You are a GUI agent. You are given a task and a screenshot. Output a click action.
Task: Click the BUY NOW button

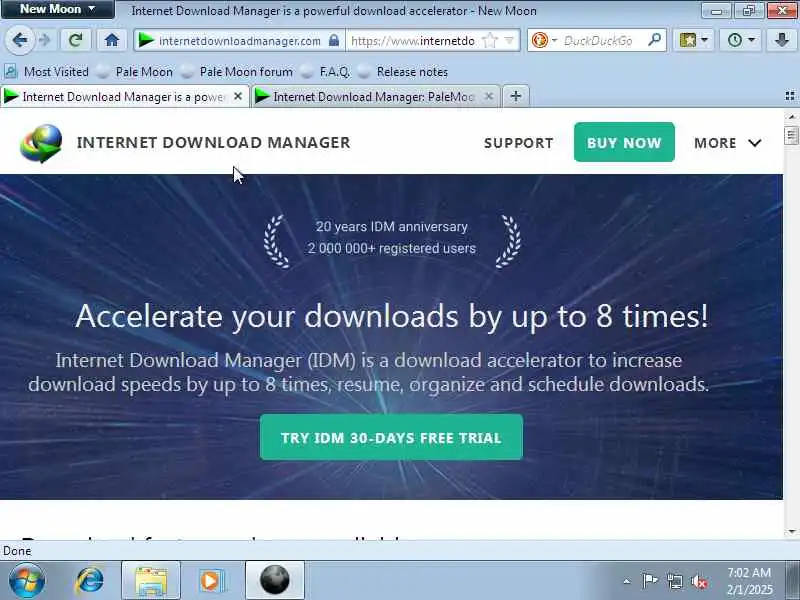(x=624, y=142)
